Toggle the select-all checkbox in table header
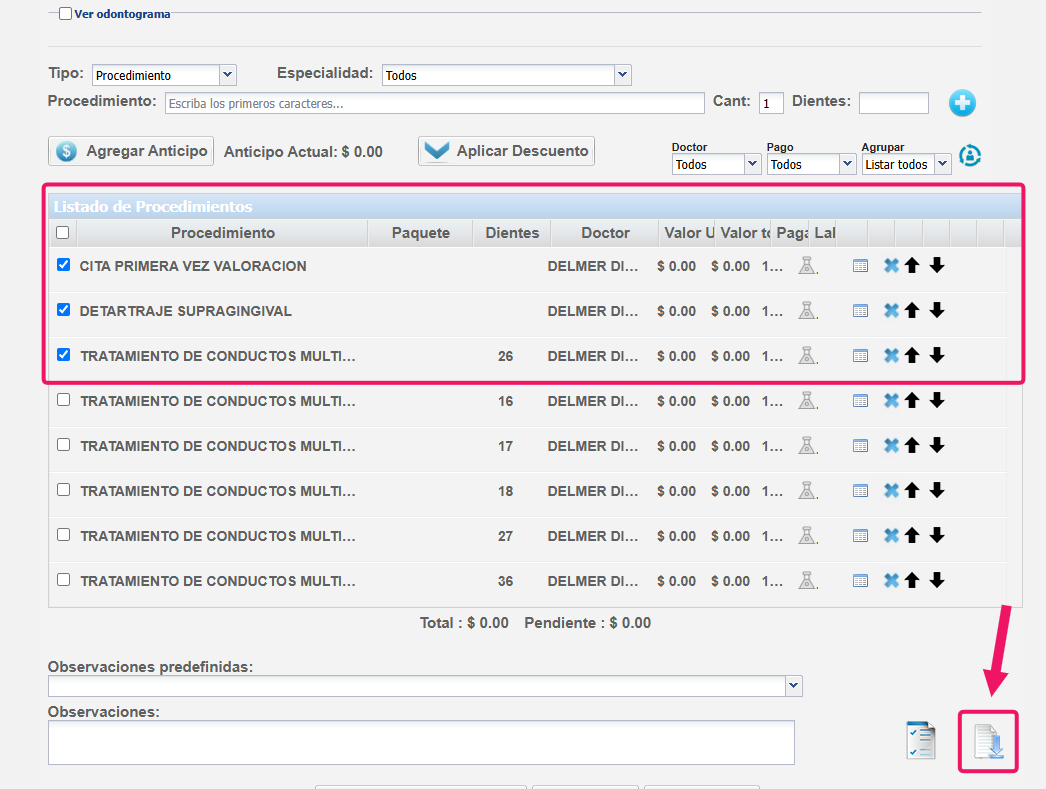Image resolution: width=1046 pixels, height=789 pixels. [x=63, y=233]
